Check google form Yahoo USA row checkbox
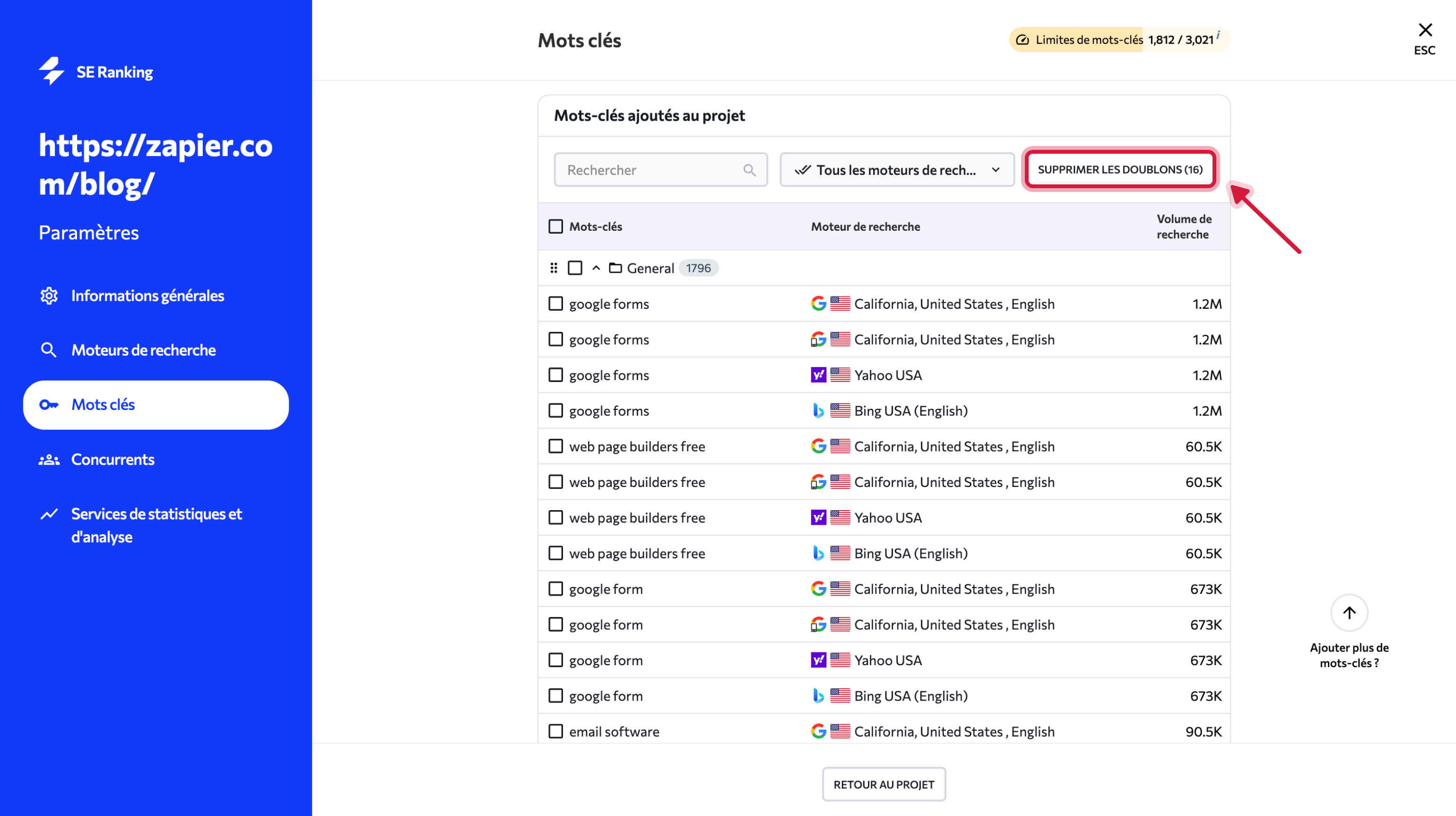The width and height of the screenshot is (1456, 816). pyautogui.click(x=555, y=660)
